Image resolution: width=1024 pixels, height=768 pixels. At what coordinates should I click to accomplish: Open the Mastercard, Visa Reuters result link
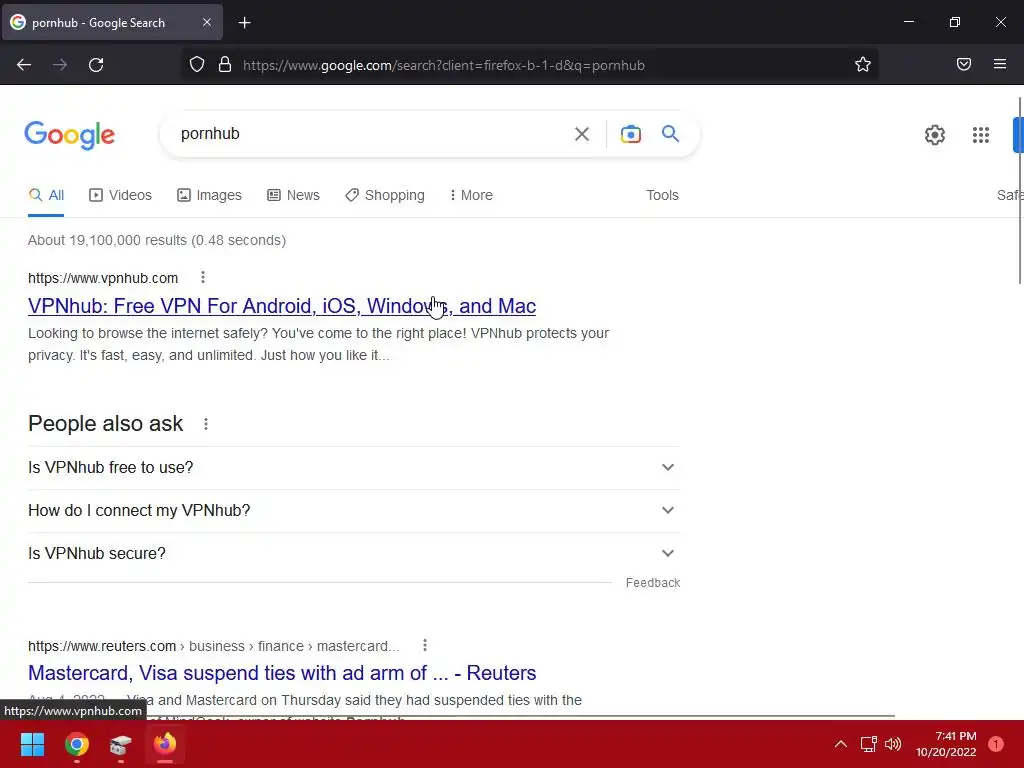282,673
